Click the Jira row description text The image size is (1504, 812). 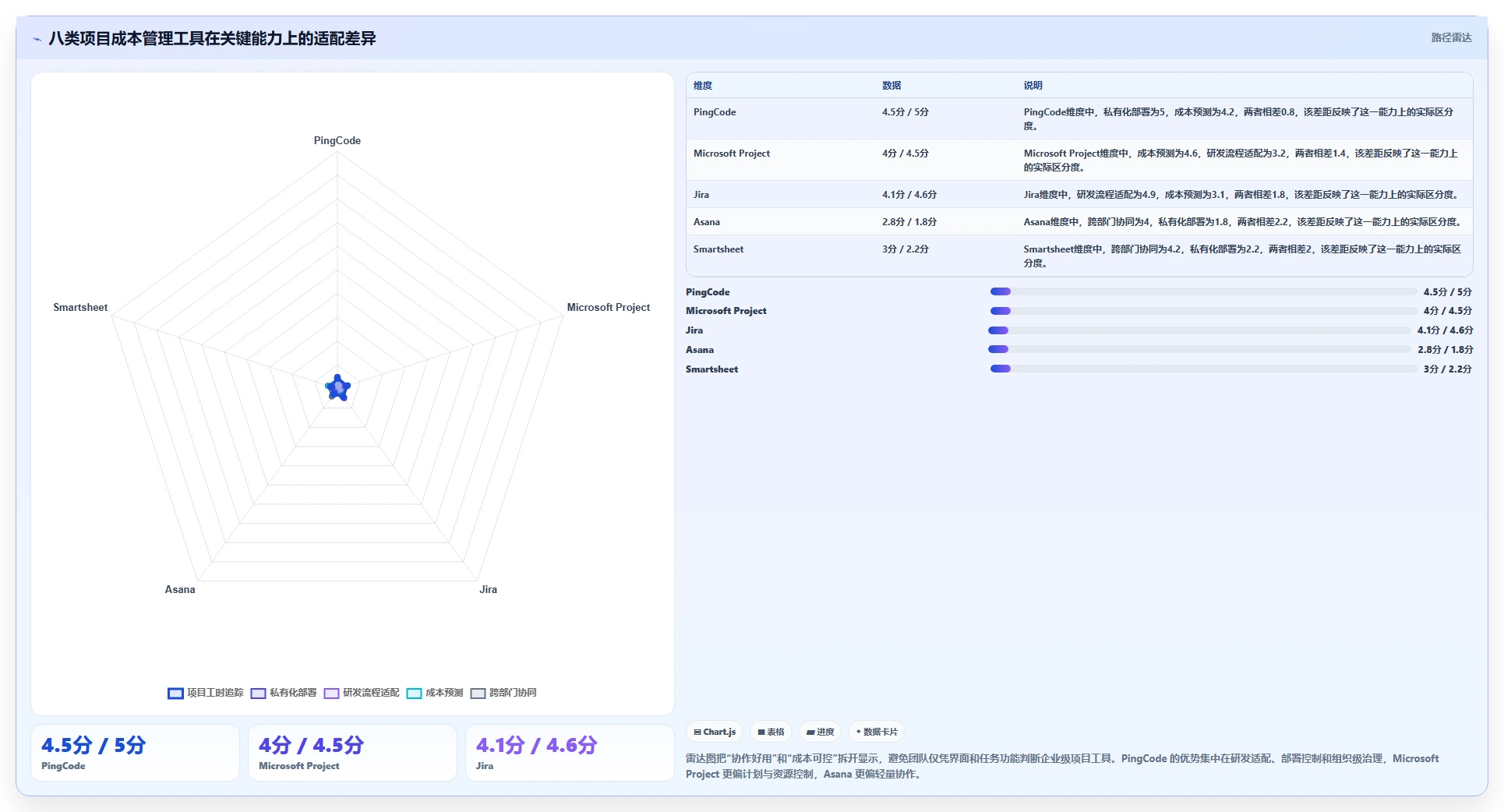[x=1242, y=195]
